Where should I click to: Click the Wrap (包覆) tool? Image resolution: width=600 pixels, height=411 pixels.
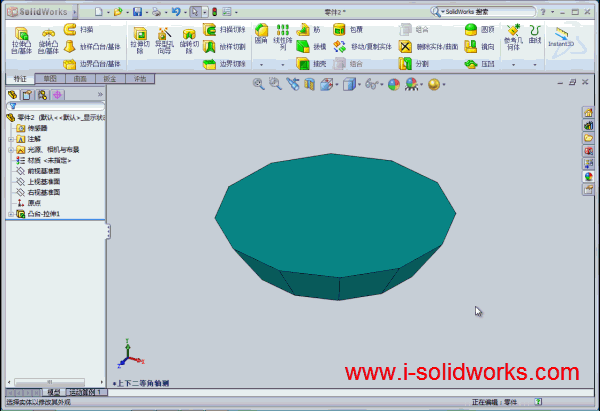(x=348, y=29)
